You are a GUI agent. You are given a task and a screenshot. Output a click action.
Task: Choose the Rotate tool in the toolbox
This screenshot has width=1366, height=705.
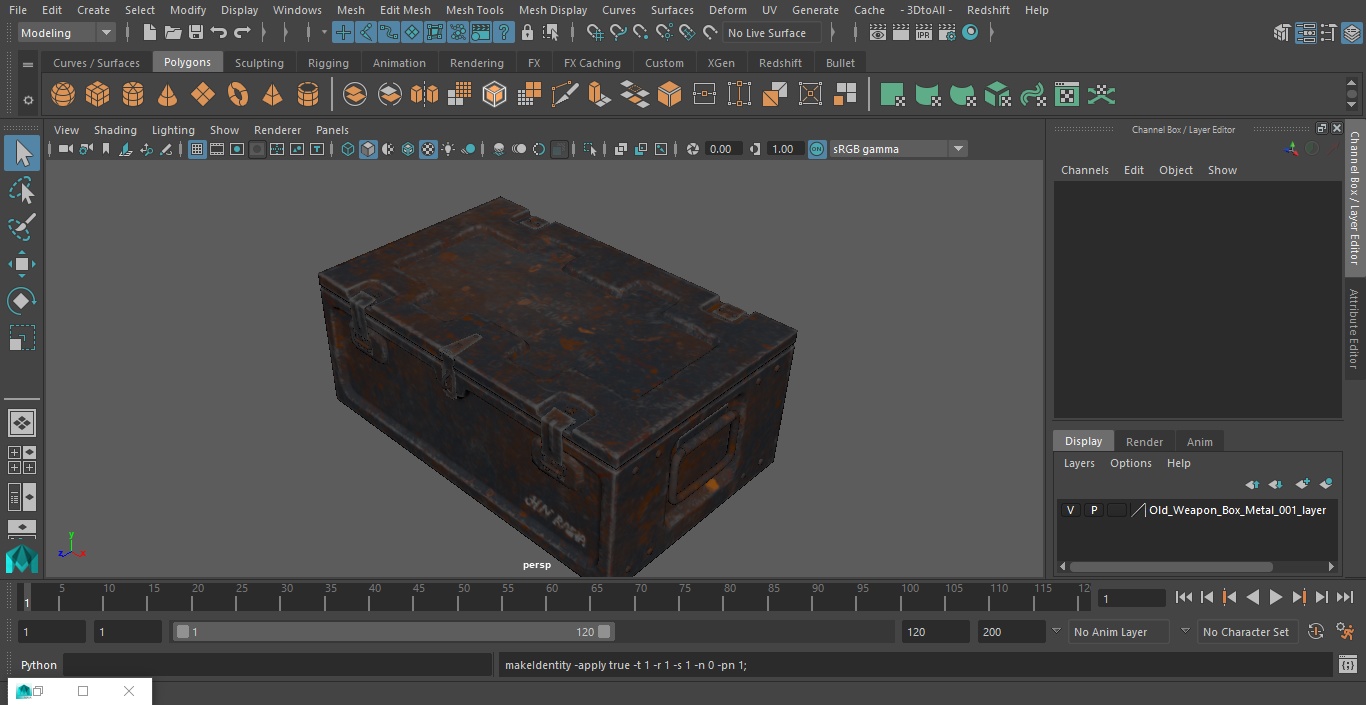tap(22, 301)
